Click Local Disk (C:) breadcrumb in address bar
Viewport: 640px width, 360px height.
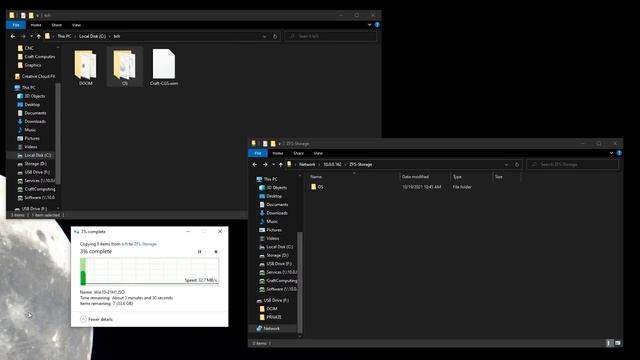[92, 36]
